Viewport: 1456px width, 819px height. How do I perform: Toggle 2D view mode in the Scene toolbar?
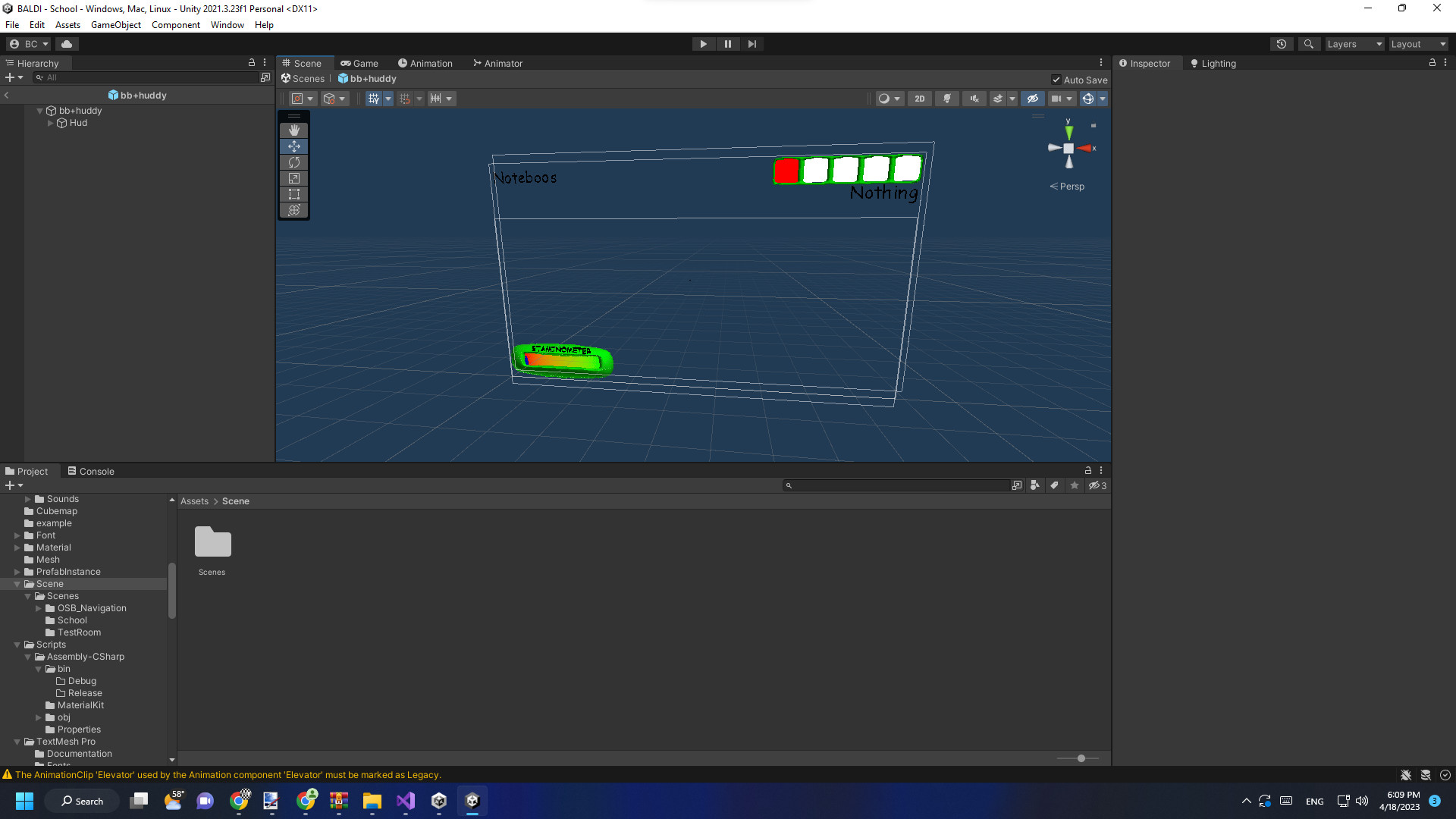(x=919, y=99)
